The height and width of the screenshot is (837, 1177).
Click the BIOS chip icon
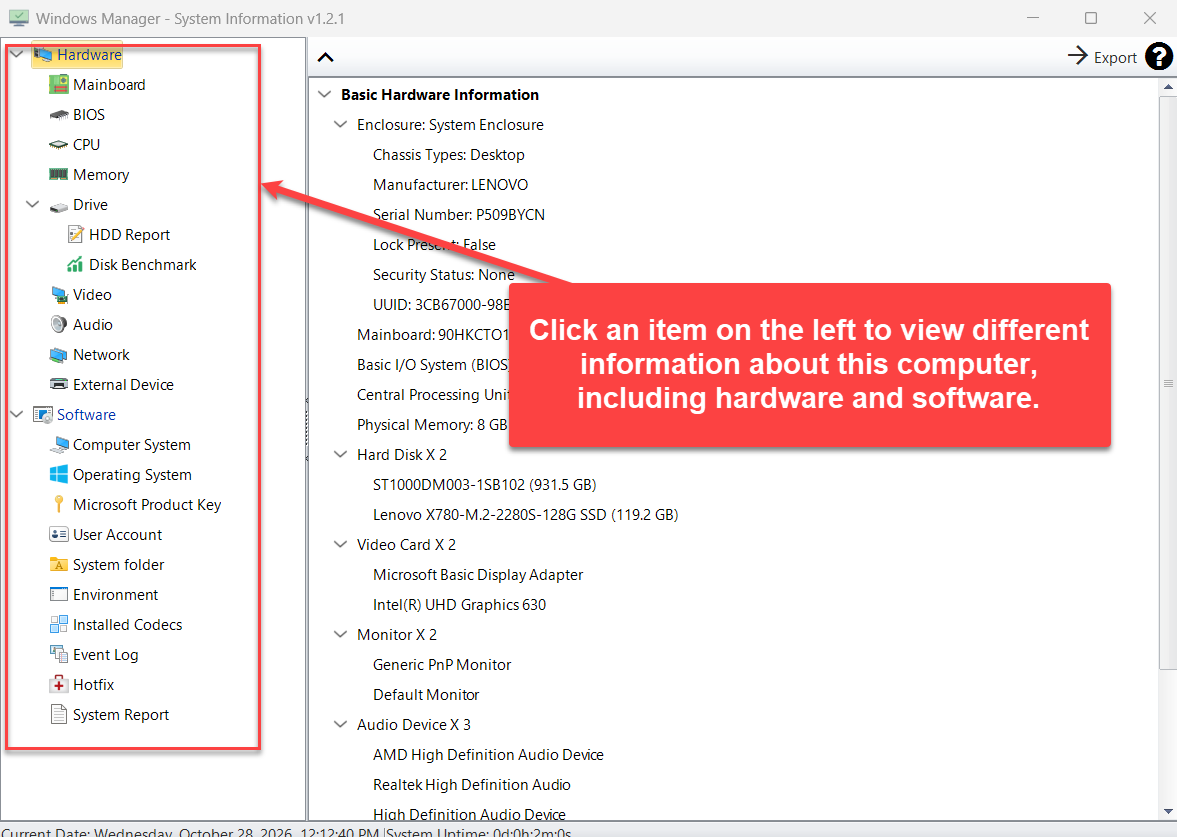(59, 115)
